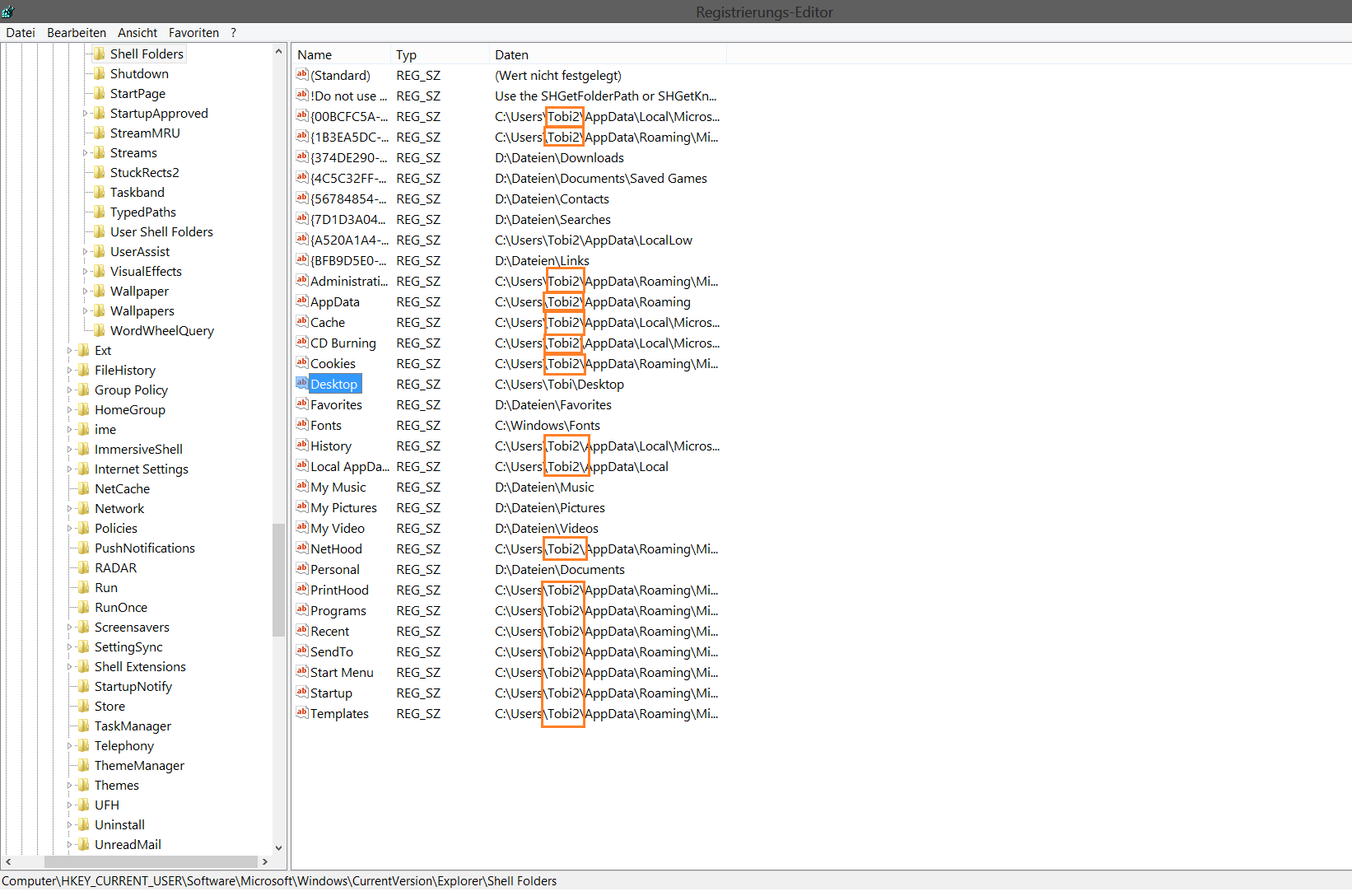Expand the HomeGroup key
Viewport: 1352px width, 896px height.
point(69,410)
